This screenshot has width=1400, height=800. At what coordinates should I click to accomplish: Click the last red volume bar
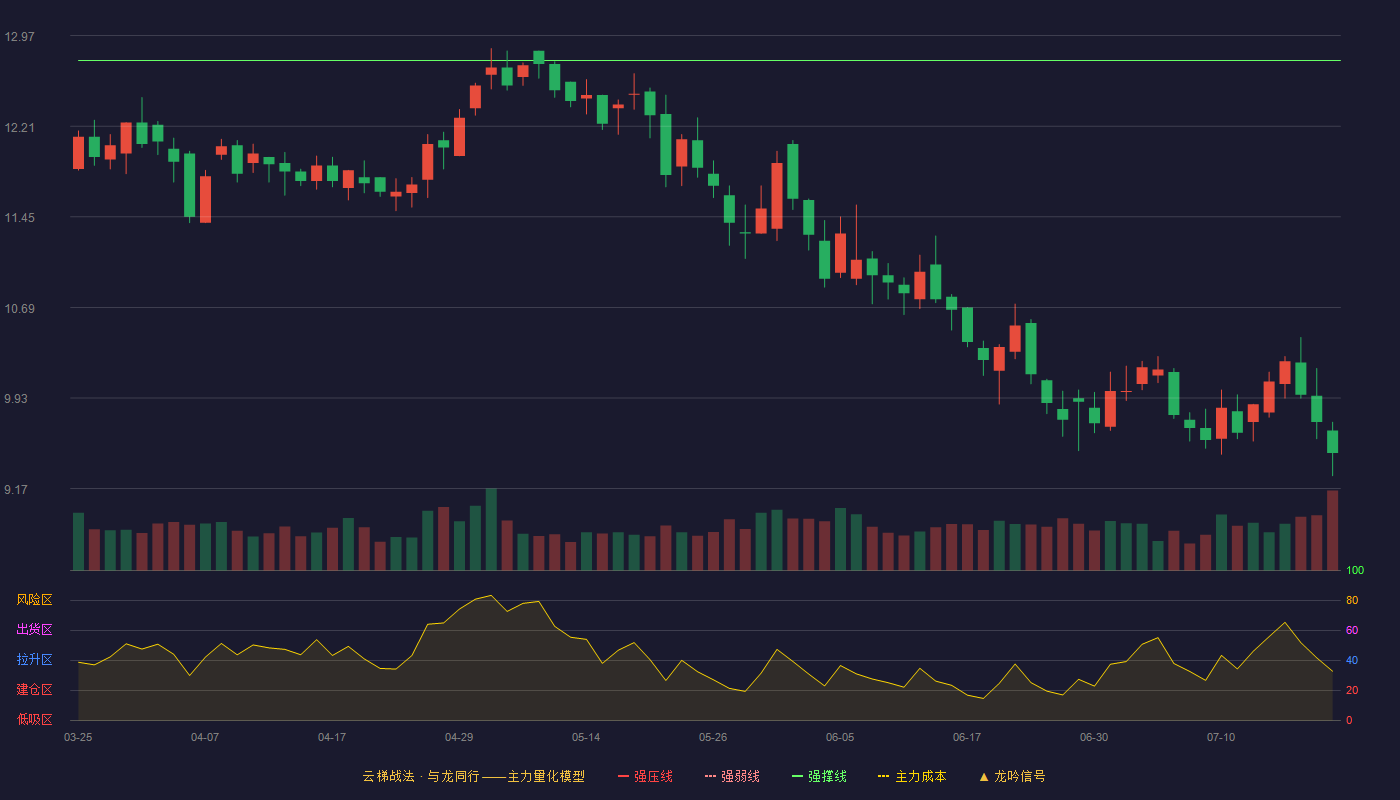click(1332, 530)
